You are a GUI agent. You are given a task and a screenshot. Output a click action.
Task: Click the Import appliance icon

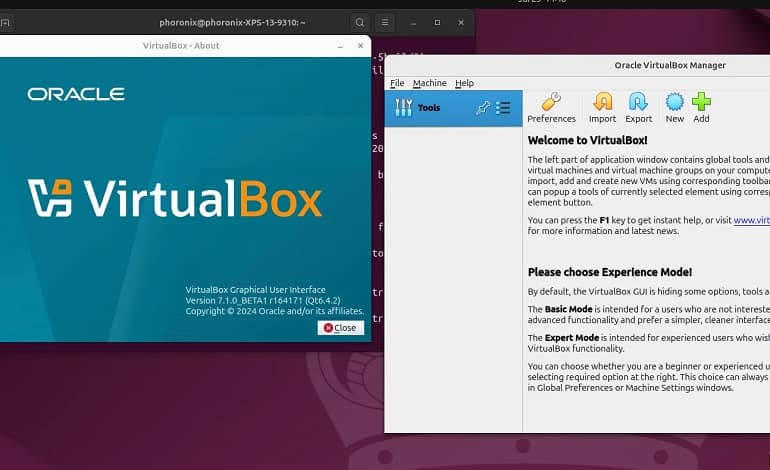point(603,102)
